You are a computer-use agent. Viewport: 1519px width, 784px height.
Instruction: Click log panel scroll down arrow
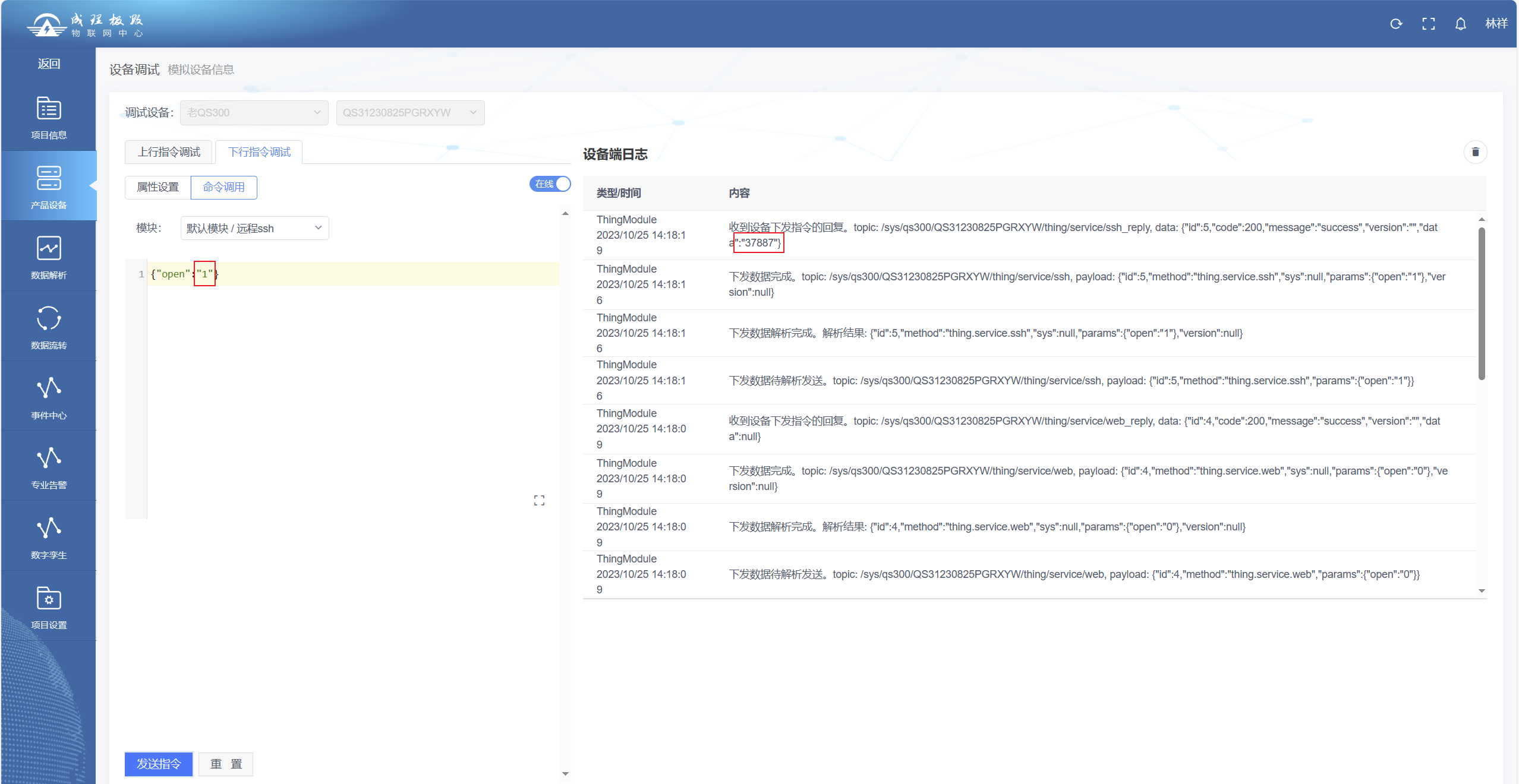click(1482, 591)
